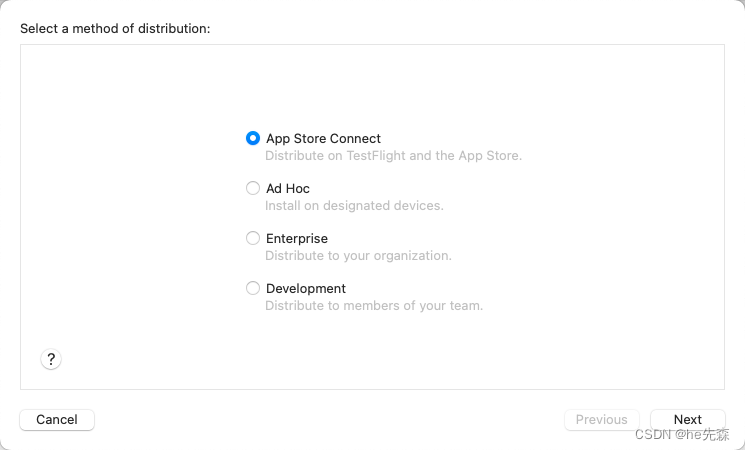745x450 pixels.
Task: Click the empty area above the options list
Action: [x=372, y=85]
